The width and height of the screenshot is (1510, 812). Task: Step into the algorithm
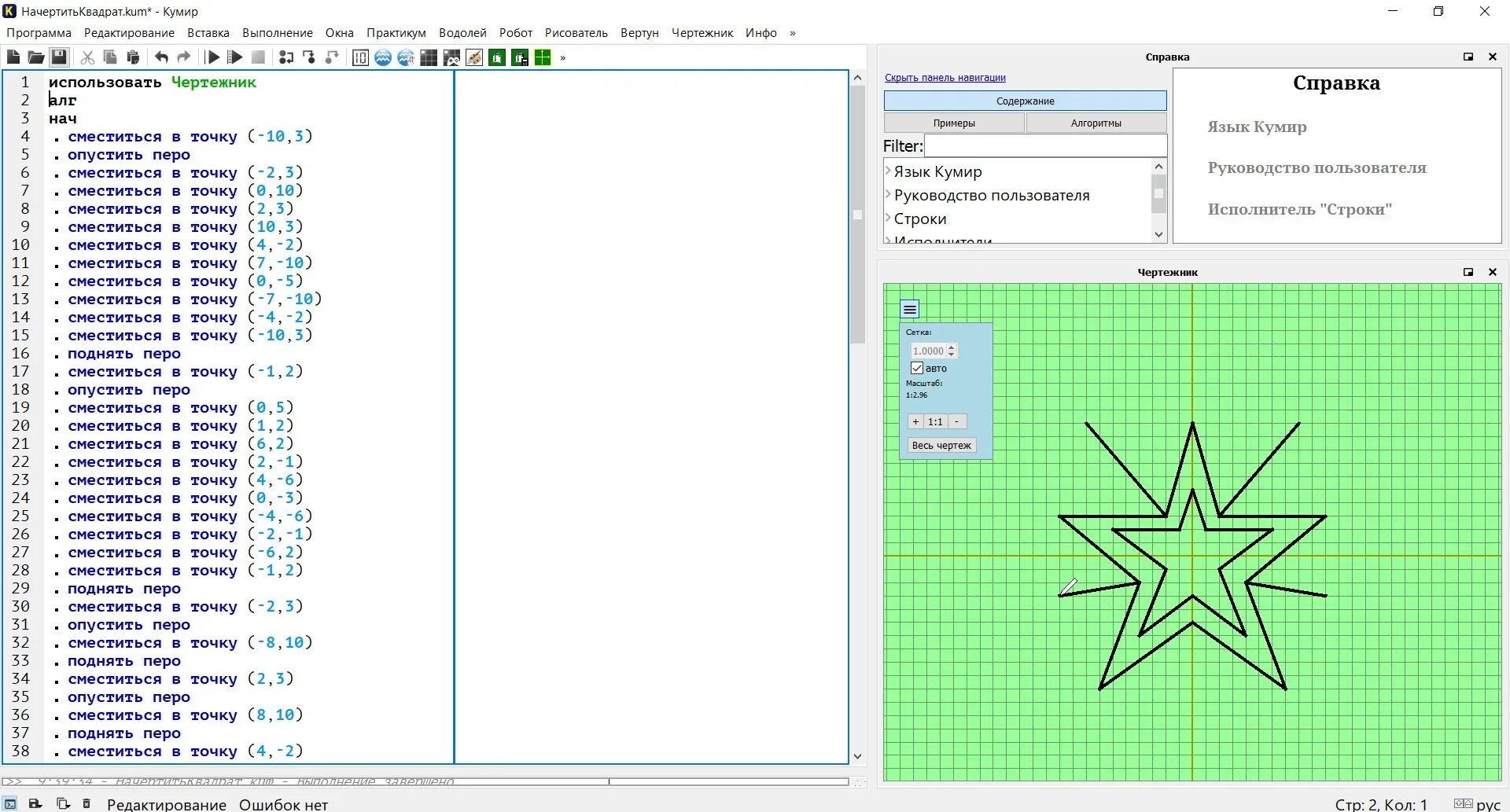tap(309, 57)
